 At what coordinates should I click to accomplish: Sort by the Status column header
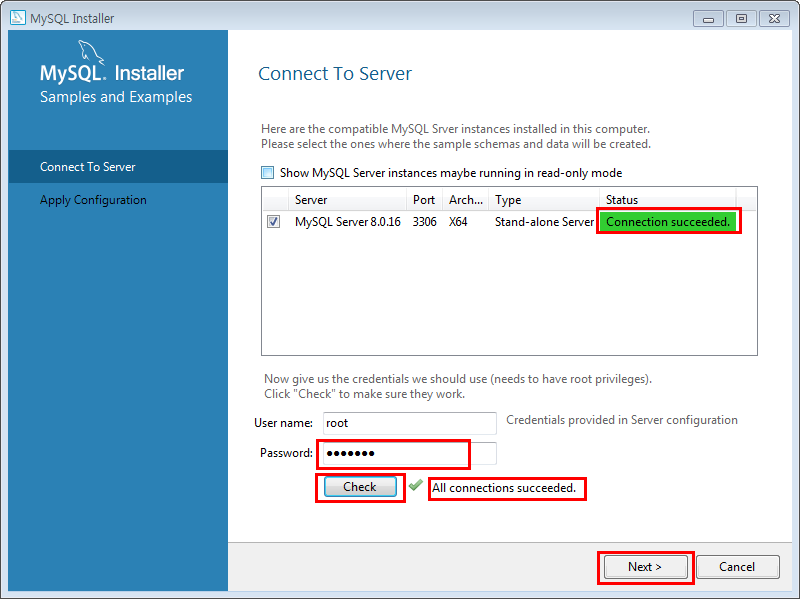667,199
